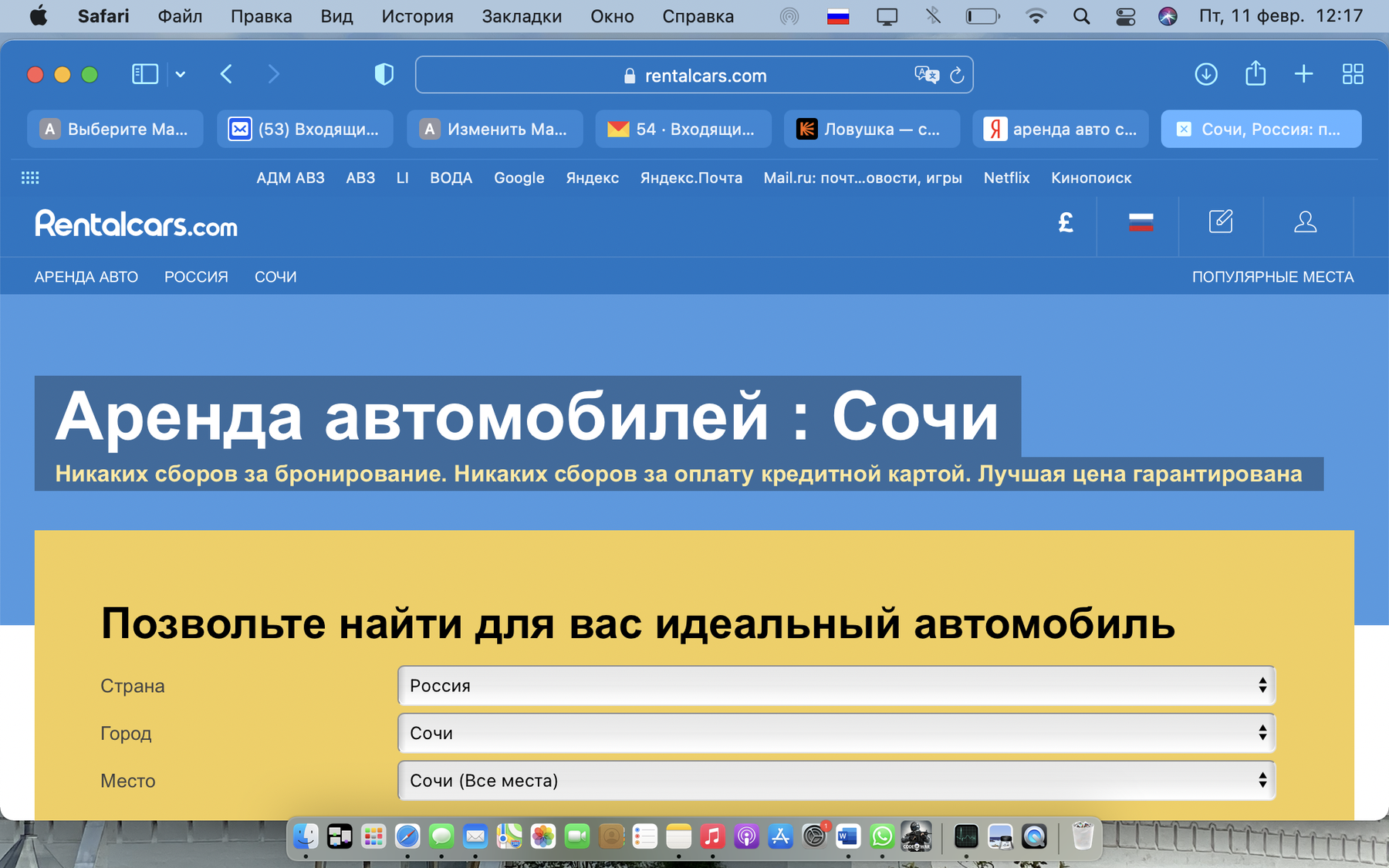Click the ПОПУЛЯРНЫЕ МЕСТА link
This screenshot has width=1389, height=868.
point(1272,277)
